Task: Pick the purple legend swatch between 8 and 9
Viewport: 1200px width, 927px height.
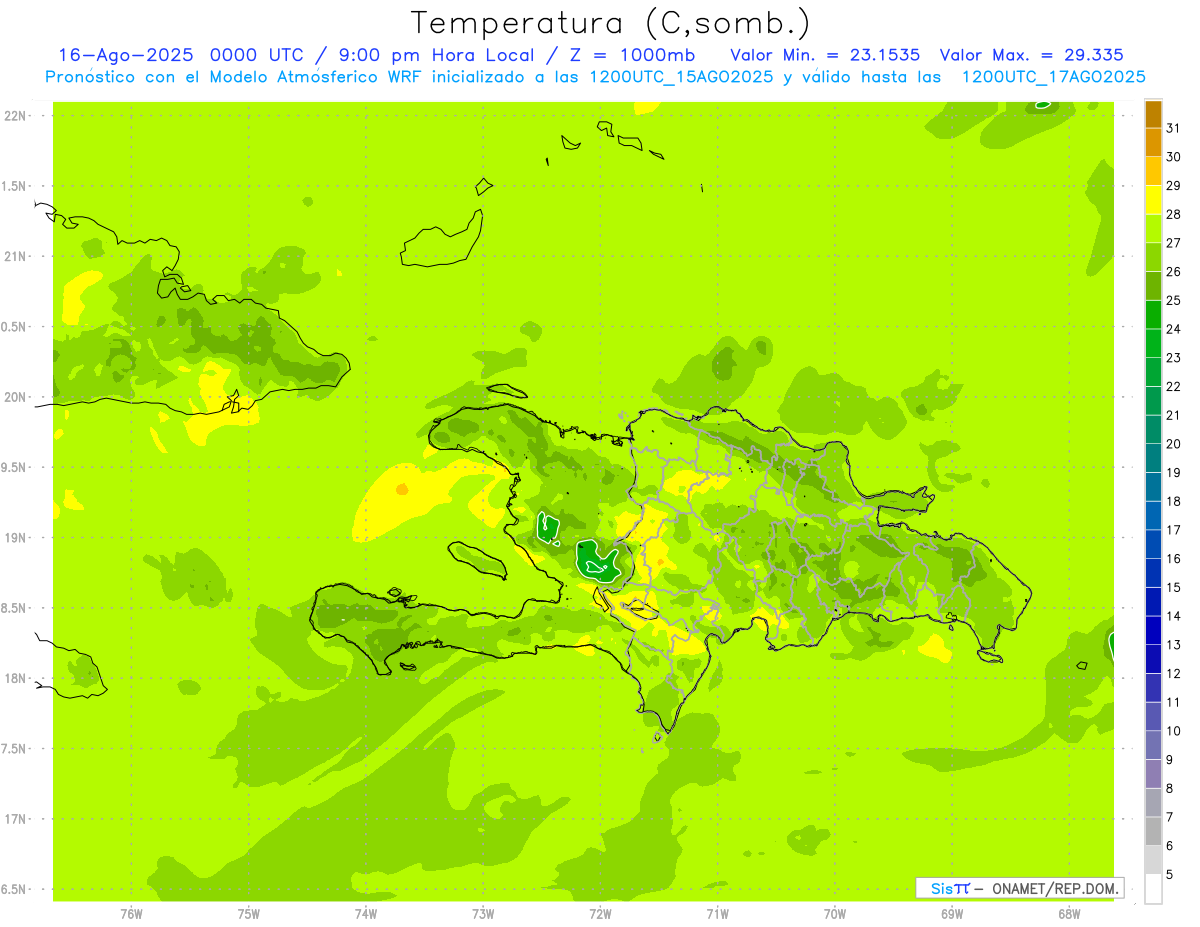Action: [1153, 774]
